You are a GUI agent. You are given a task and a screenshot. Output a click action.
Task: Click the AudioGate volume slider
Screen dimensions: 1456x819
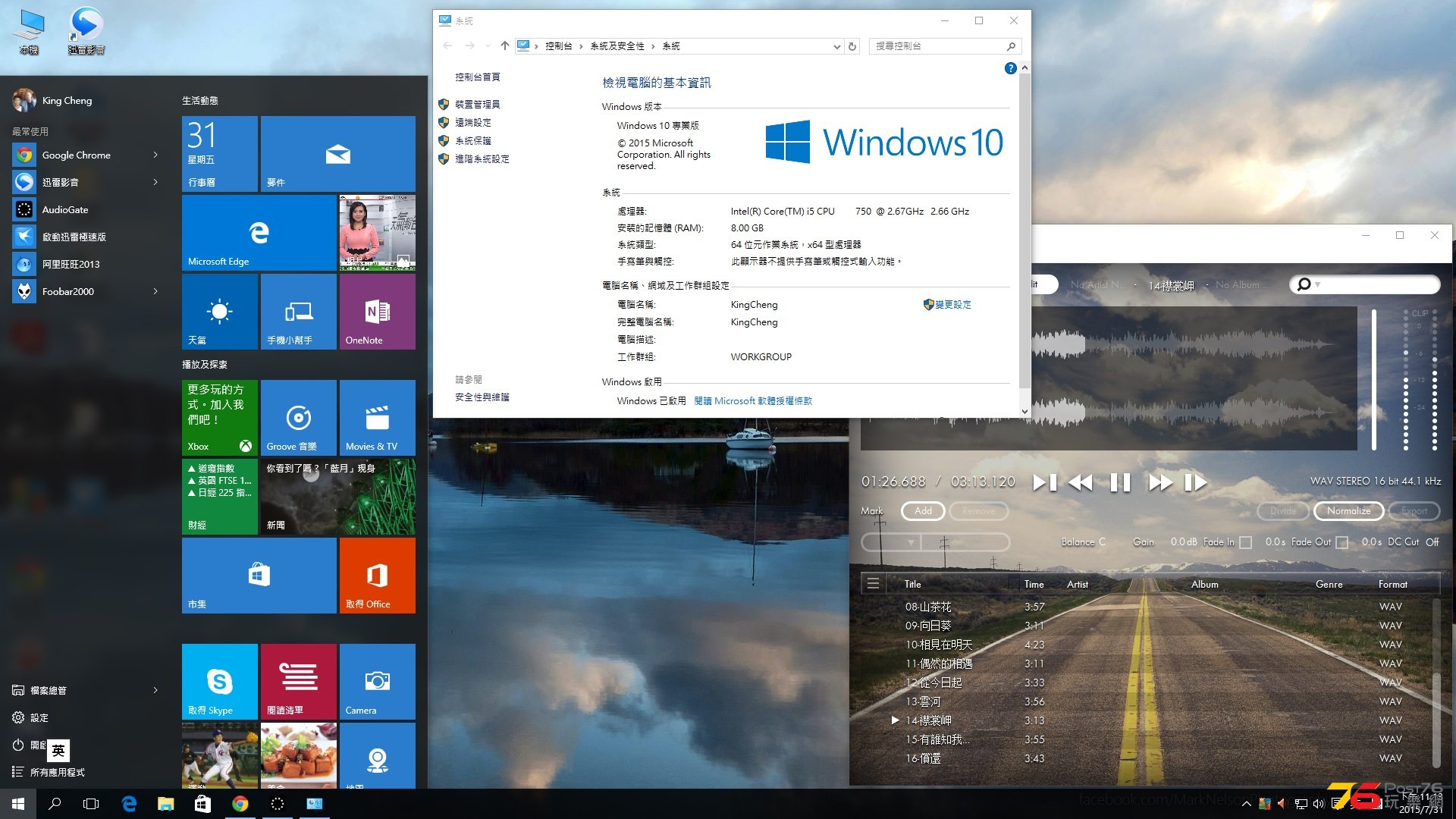(1374, 379)
